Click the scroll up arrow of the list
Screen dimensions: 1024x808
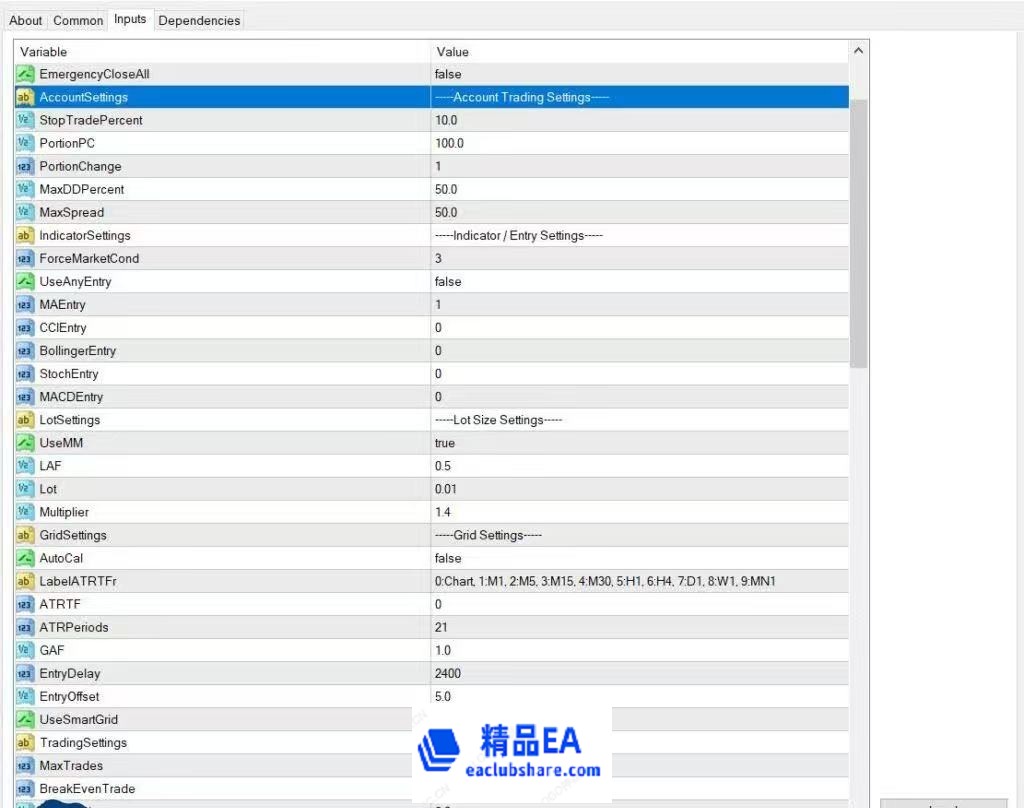coord(859,51)
